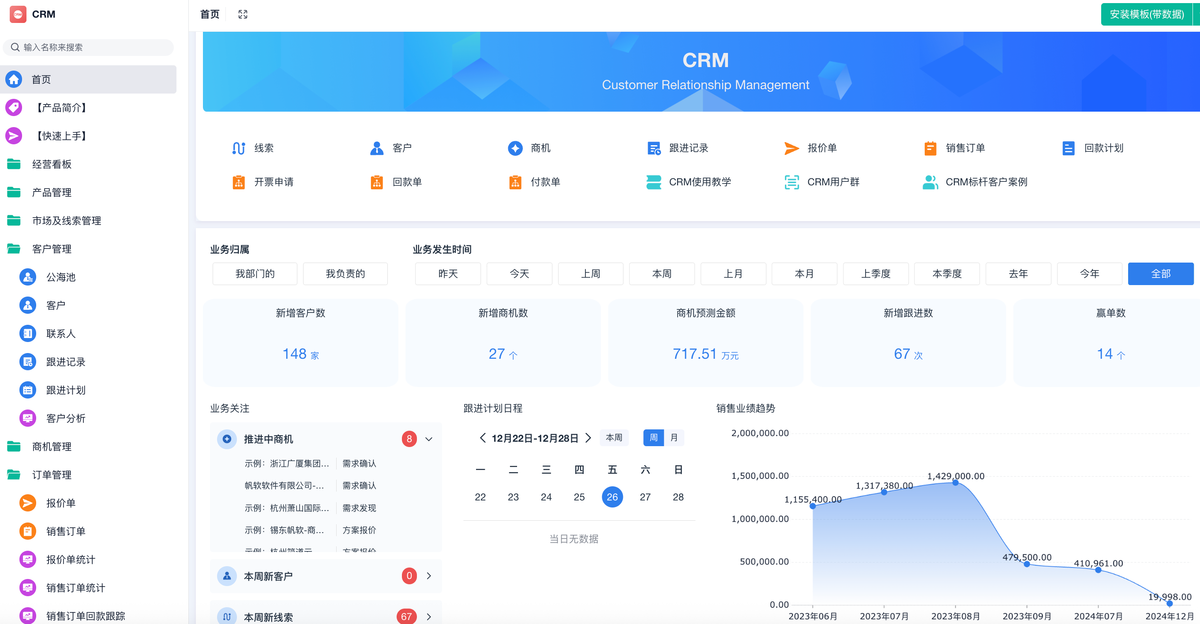Viewport: 1200px width, 624px height.
Task: Filter business time by 昨天
Action: click(x=448, y=274)
